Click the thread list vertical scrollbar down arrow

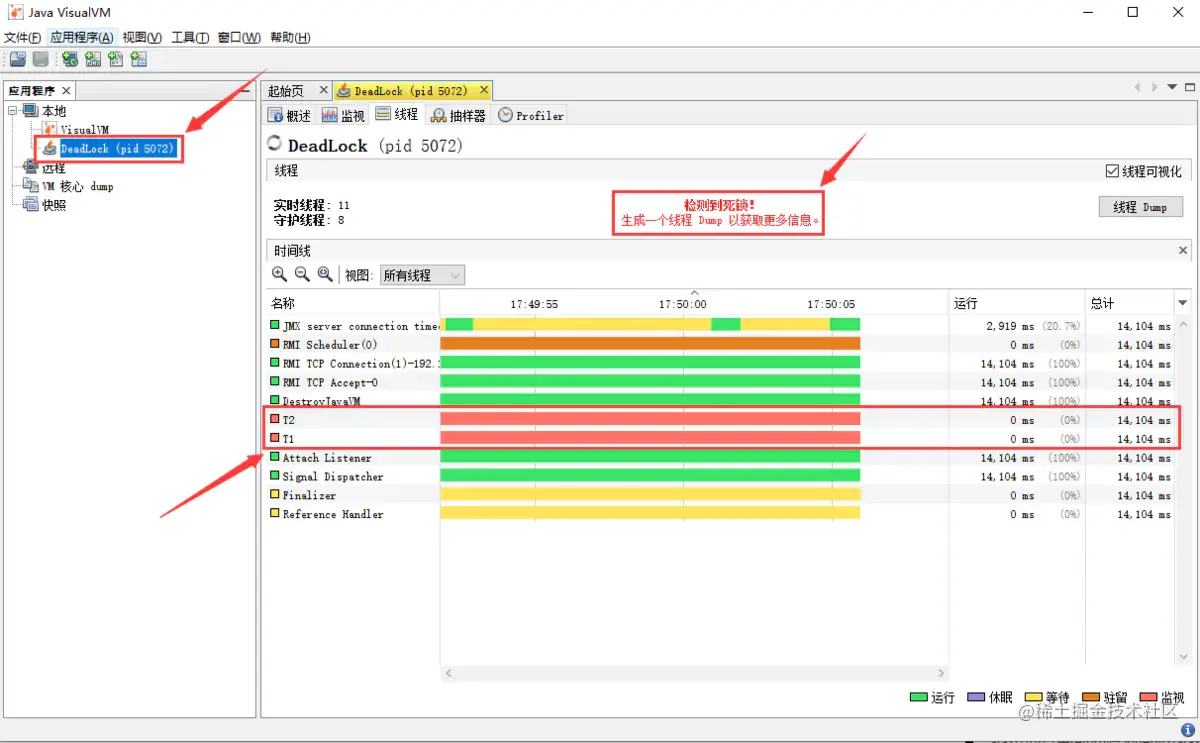click(1184, 658)
